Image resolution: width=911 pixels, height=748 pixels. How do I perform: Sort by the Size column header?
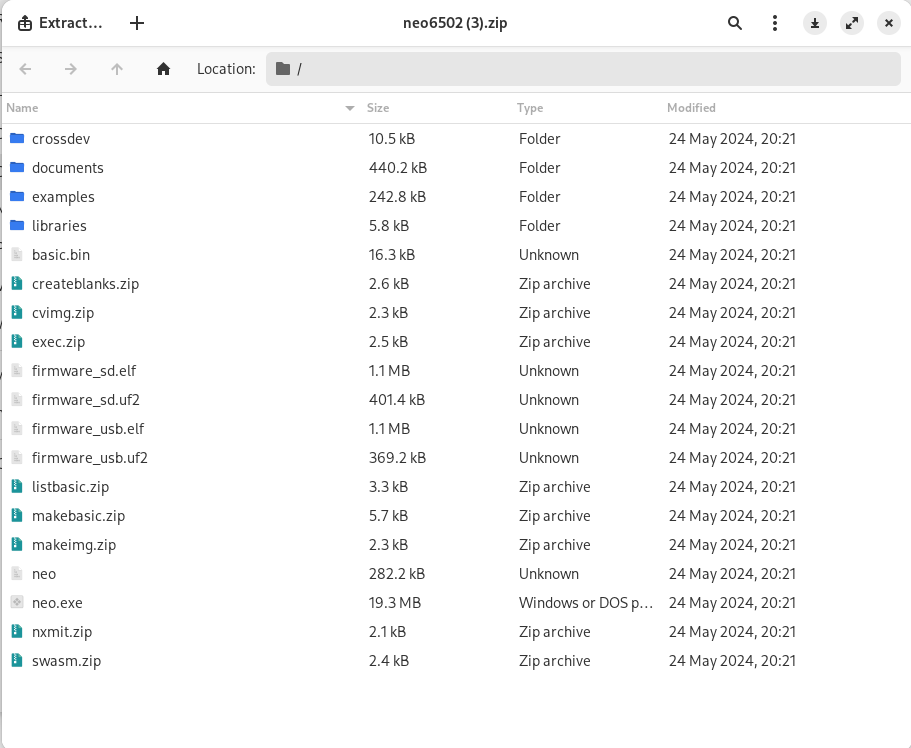[x=378, y=108]
